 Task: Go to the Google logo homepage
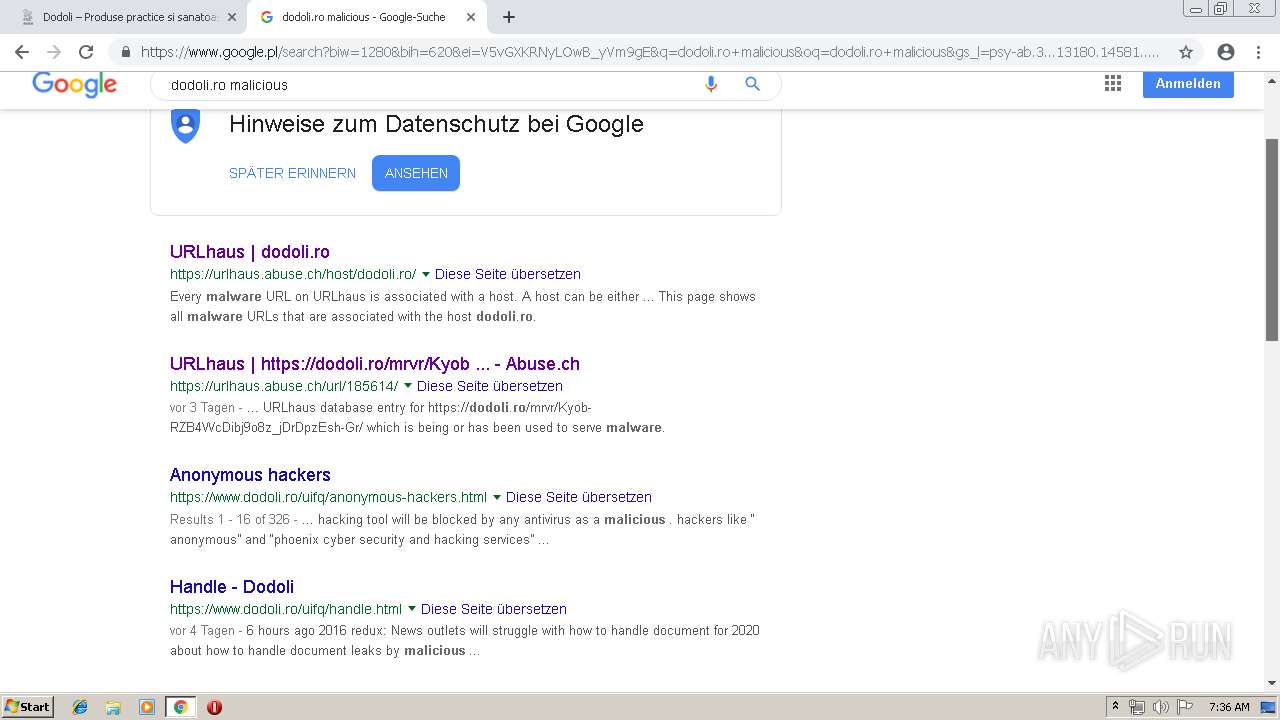point(75,85)
